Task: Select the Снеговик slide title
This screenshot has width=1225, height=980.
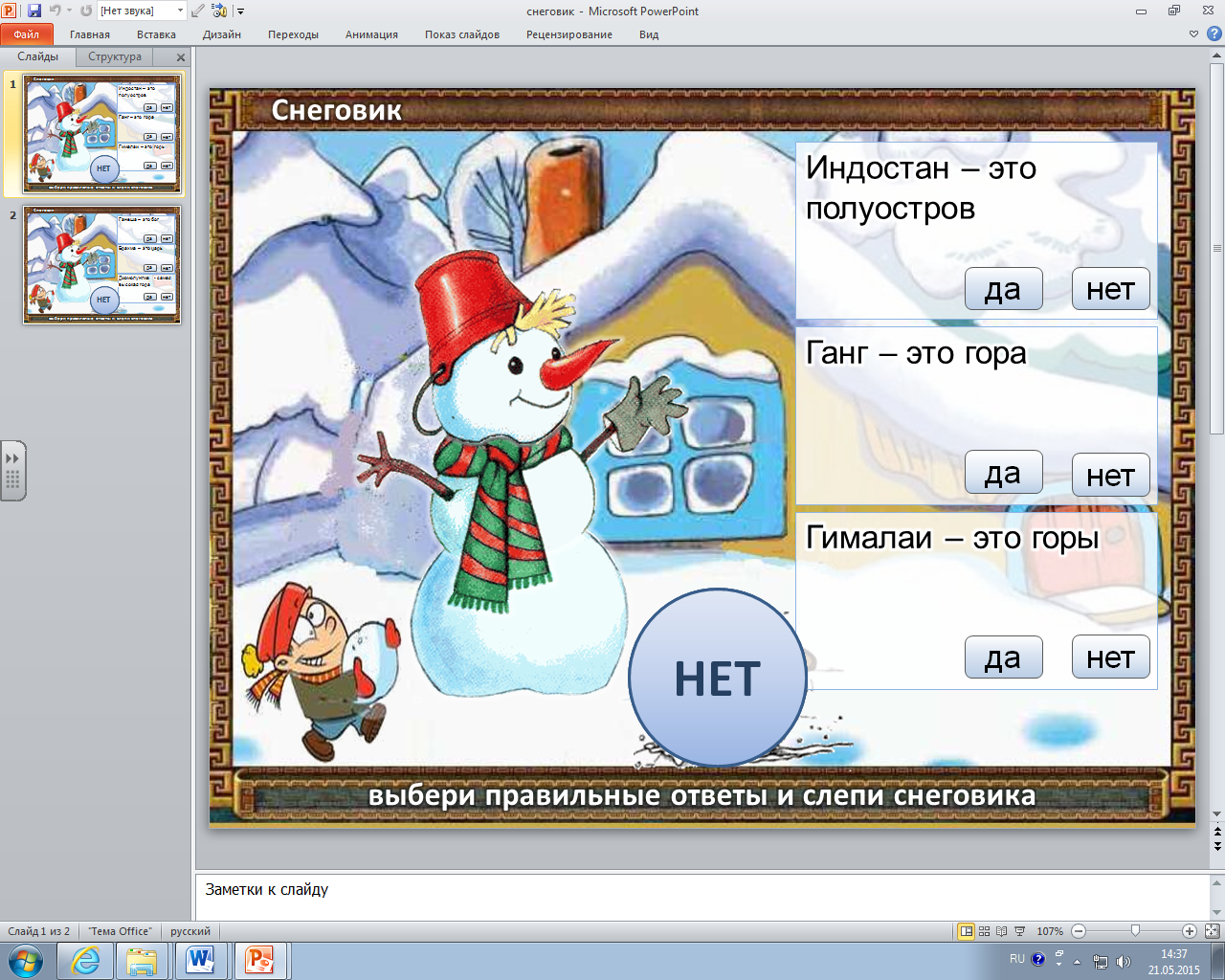Action: click(337, 110)
